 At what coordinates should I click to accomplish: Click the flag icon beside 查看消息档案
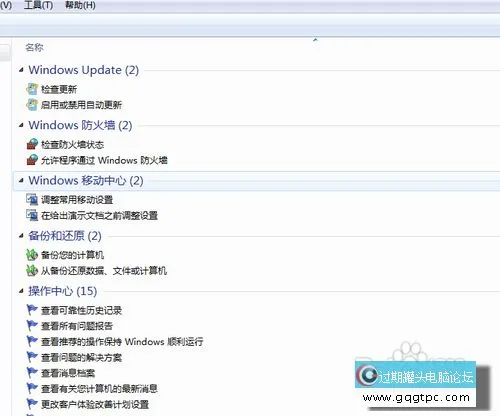(x=32, y=373)
